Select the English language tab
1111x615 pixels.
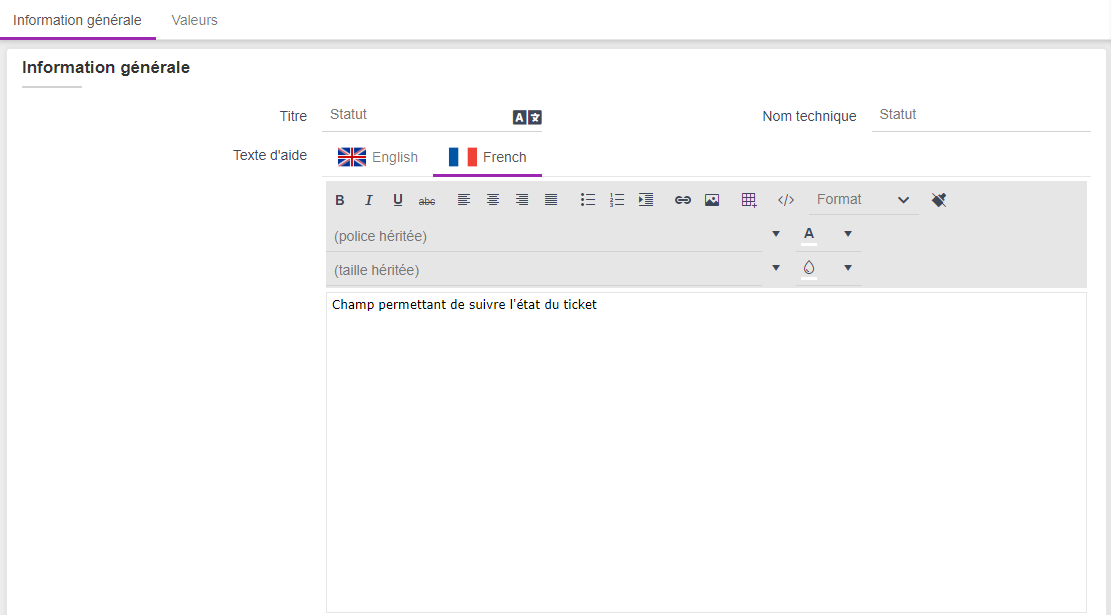point(378,157)
